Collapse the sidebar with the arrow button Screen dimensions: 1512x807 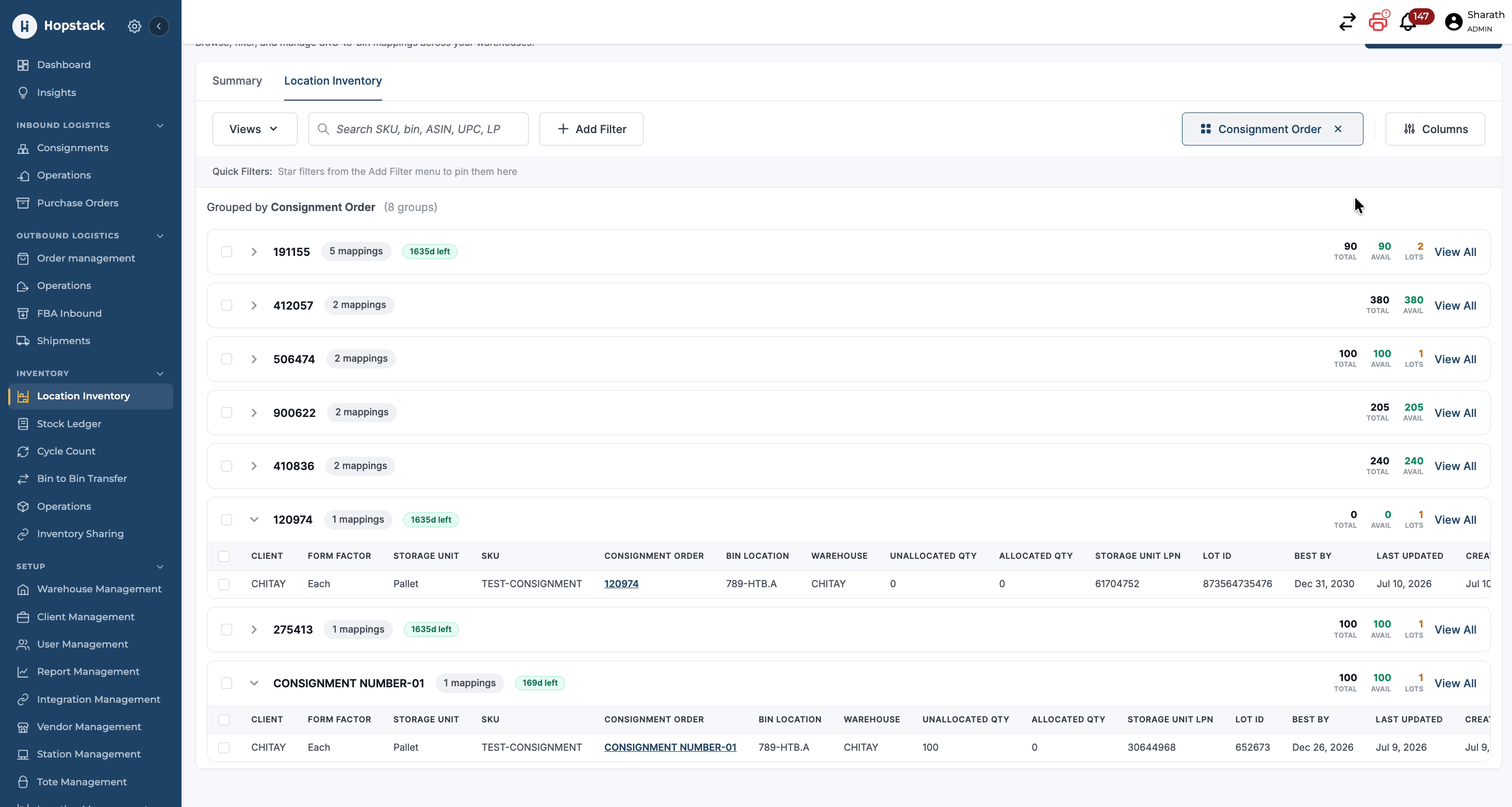(x=158, y=26)
